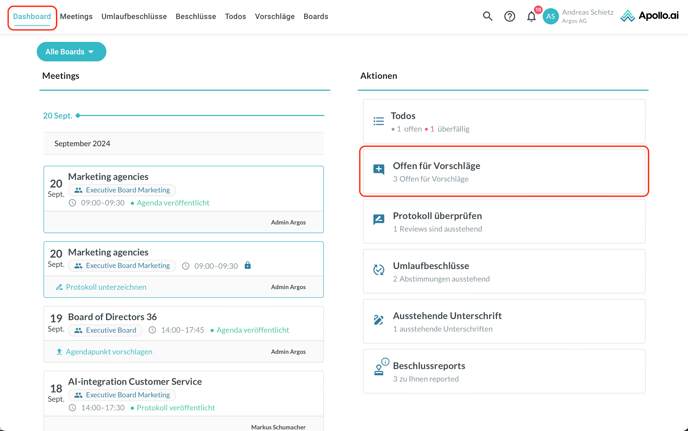This screenshot has width=688, height=431.
Task: Click the Agendapunkt vorschlagen link
Action: coord(108,352)
